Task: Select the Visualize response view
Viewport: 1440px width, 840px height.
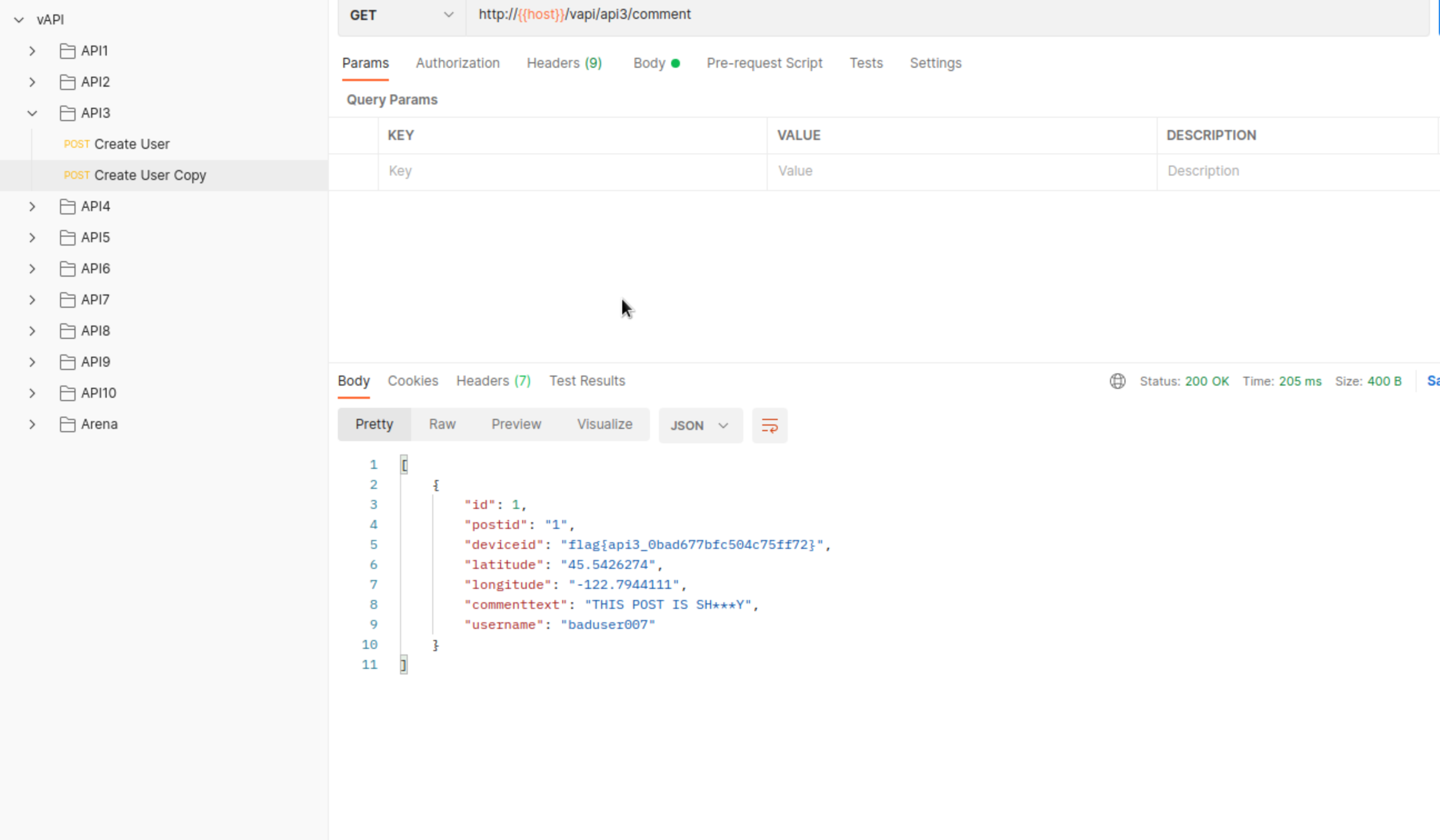Action: coord(604,424)
